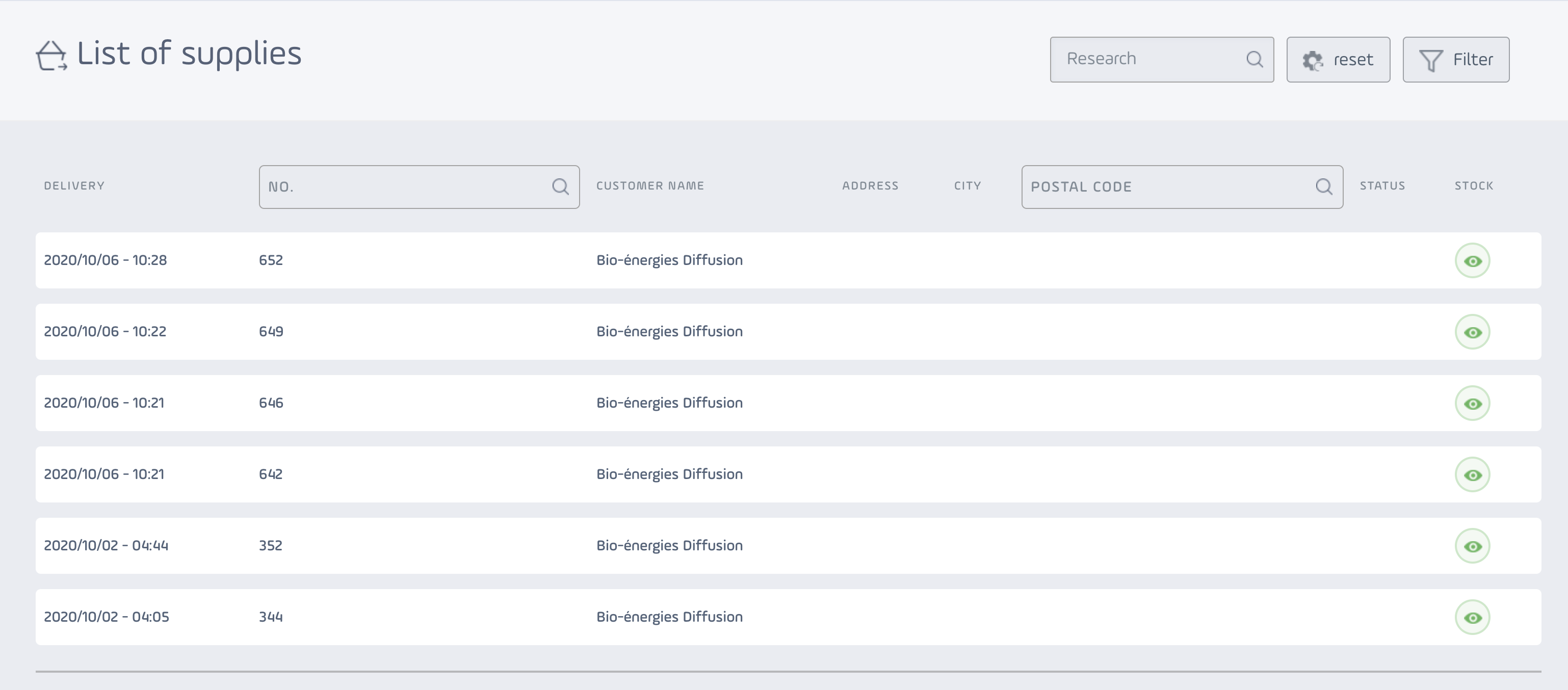Click the search icon in NO. field
1568x690 pixels.
pos(561,187)
